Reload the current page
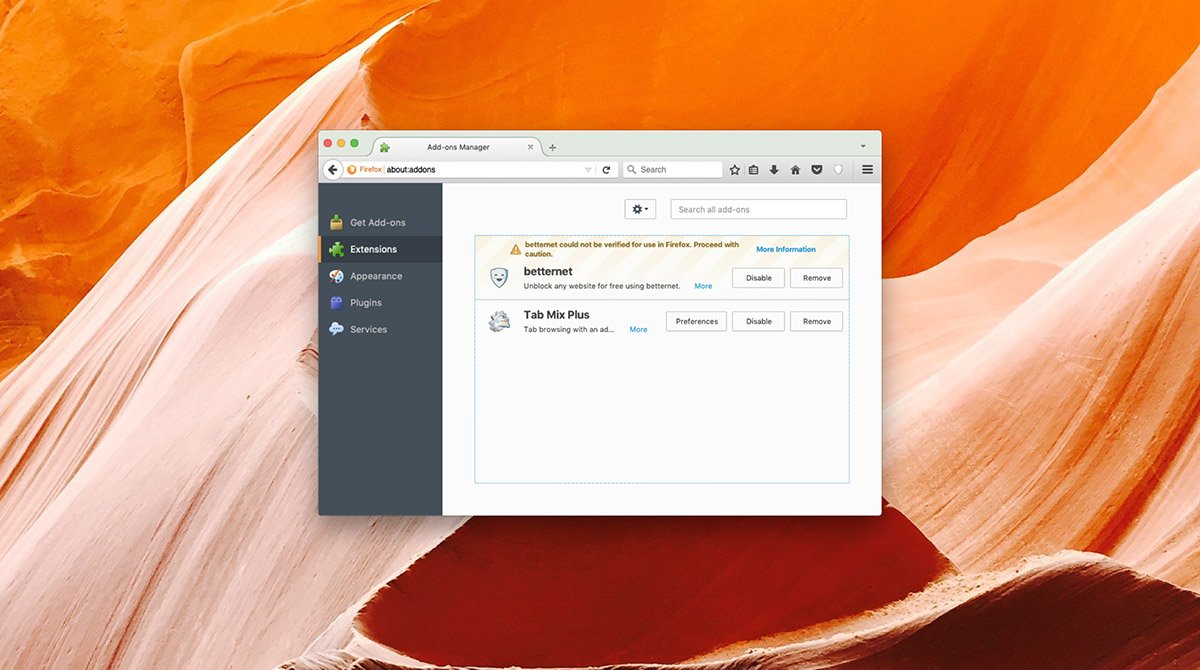 [606, 170]
